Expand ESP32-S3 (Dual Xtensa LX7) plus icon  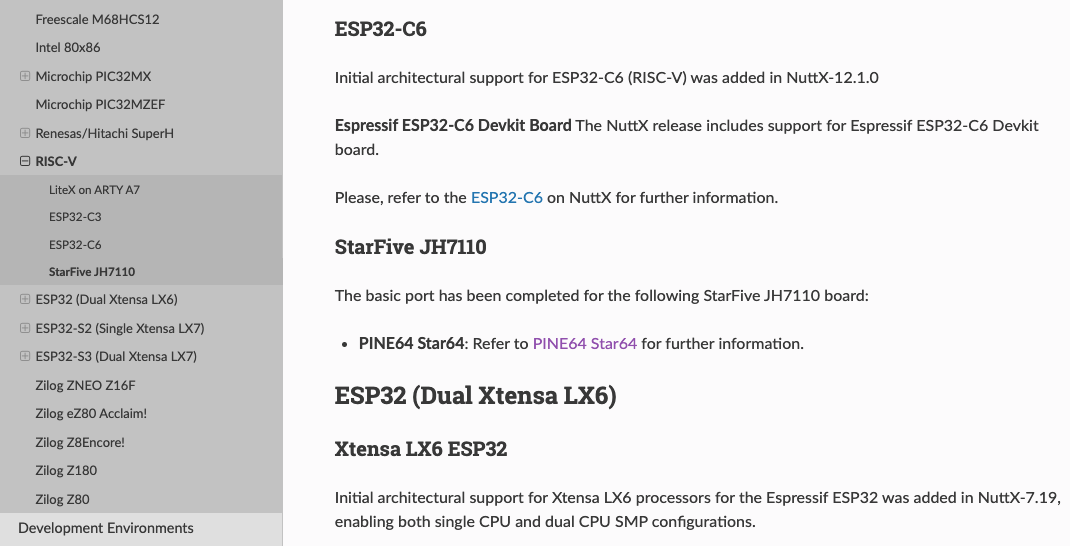25,356
